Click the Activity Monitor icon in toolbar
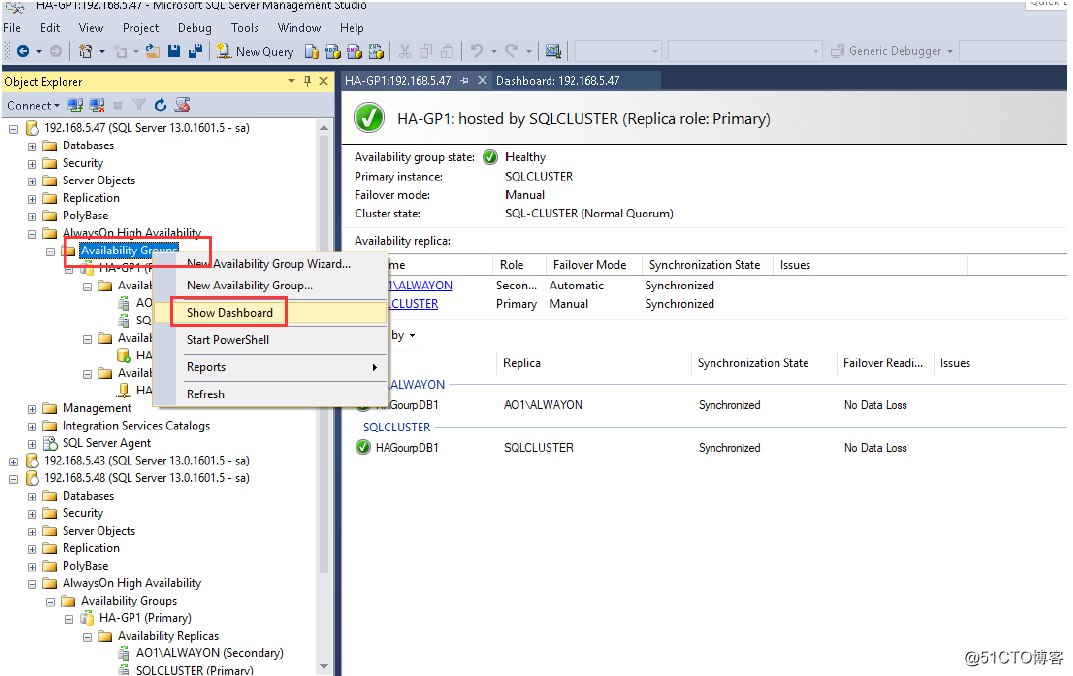This screenshot has width=1073, height=676. pos(553,51)
